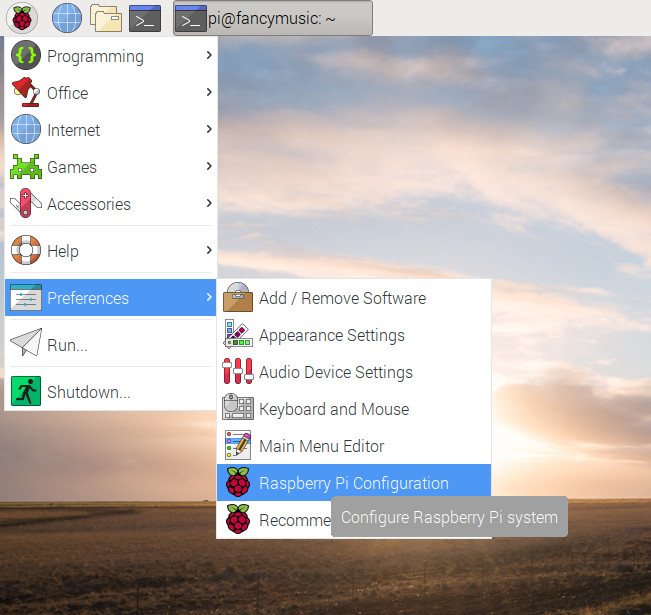Open Add / Remove Software
651x615 pixels.
click(x=354, y=297)
